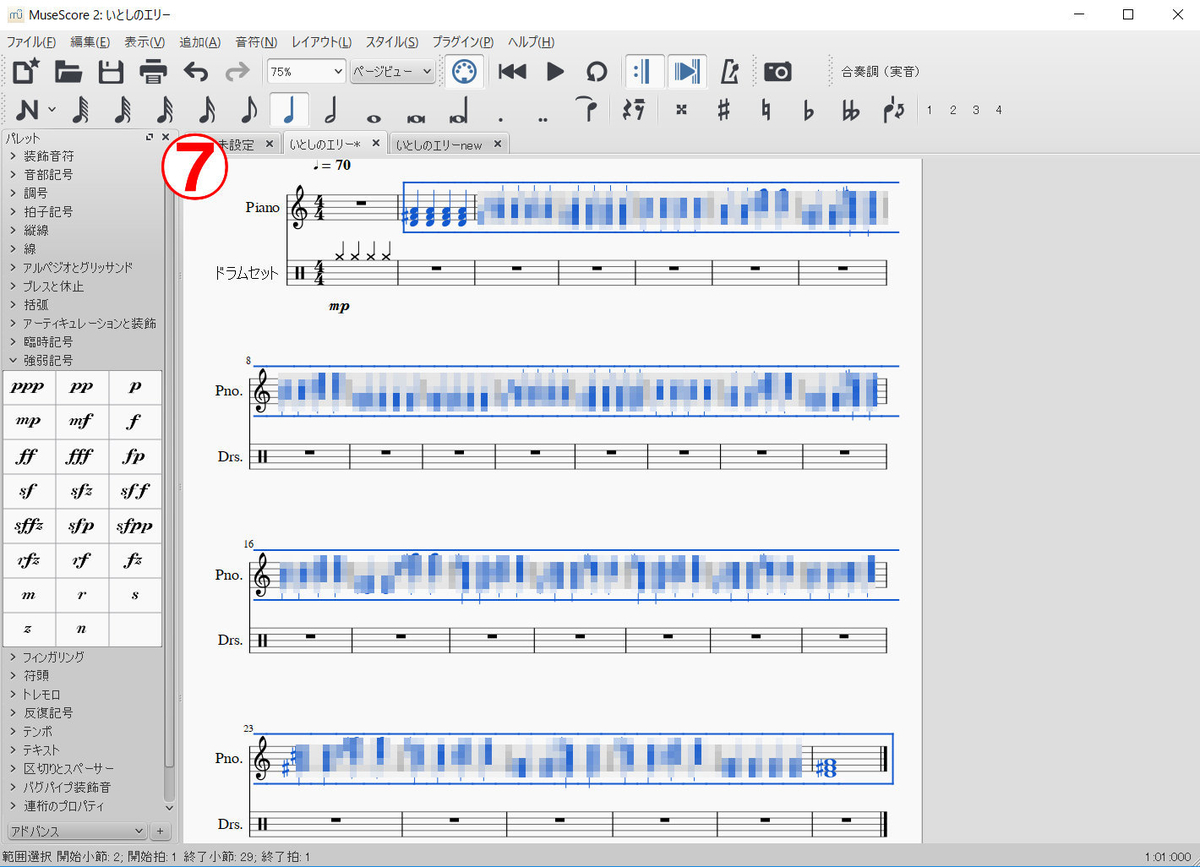Print the score

(x=153, y=71)
